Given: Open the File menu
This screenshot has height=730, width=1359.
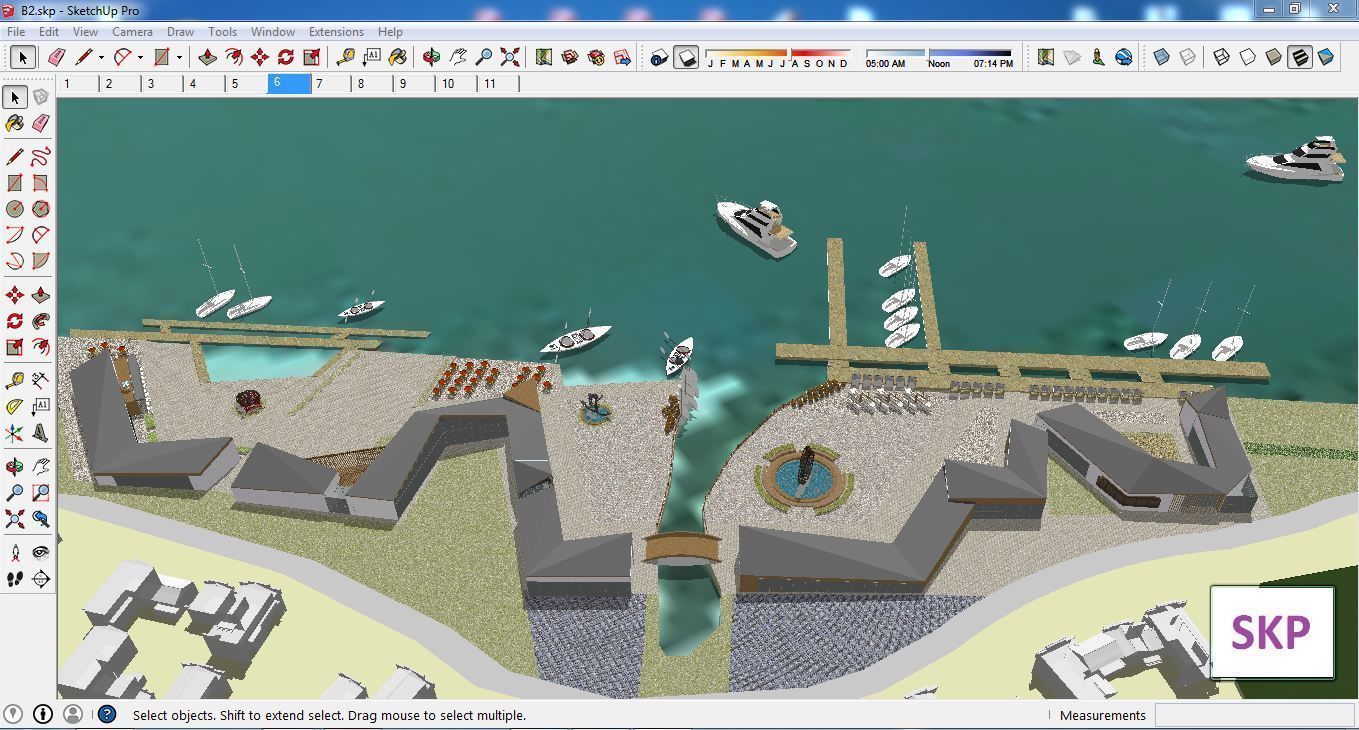Looking at the screenshot, I should 17,32.
